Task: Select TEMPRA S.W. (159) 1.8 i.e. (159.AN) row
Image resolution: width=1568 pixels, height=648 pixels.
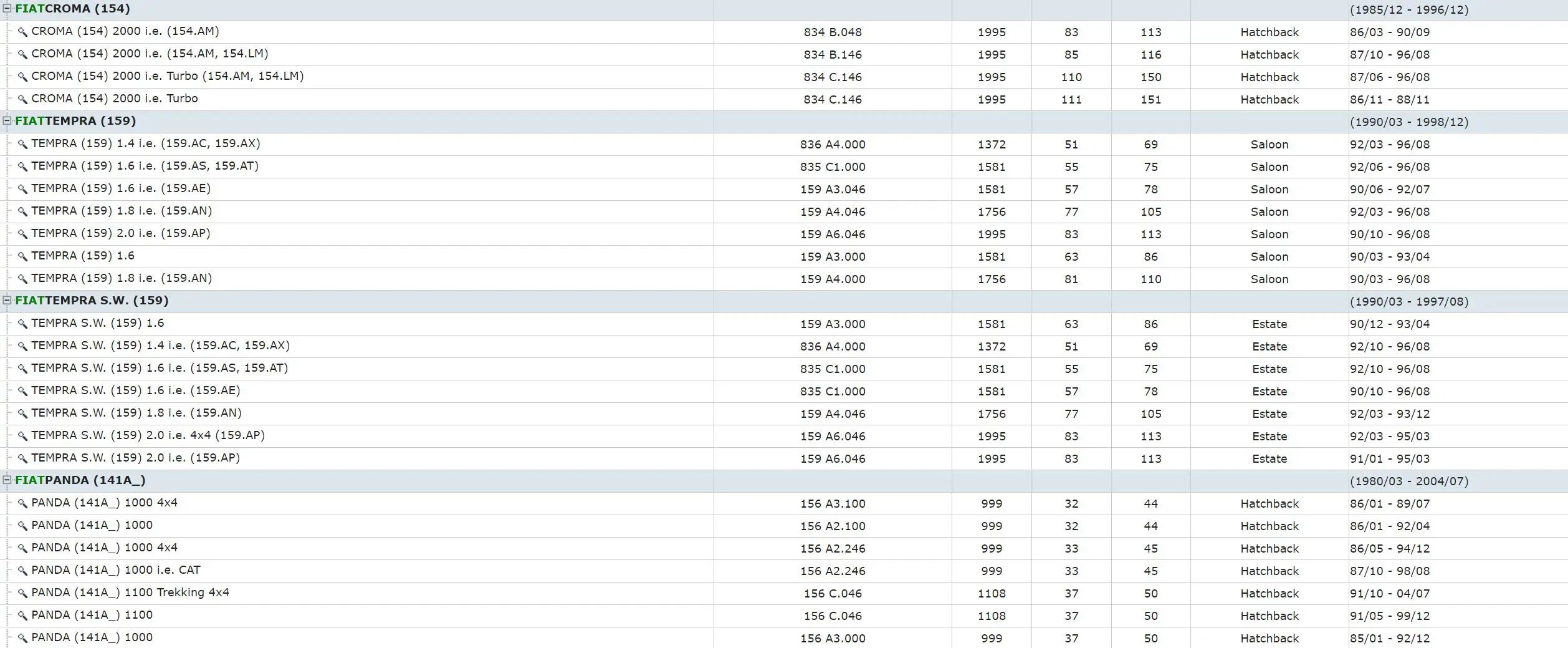Action: click(784, 413)
